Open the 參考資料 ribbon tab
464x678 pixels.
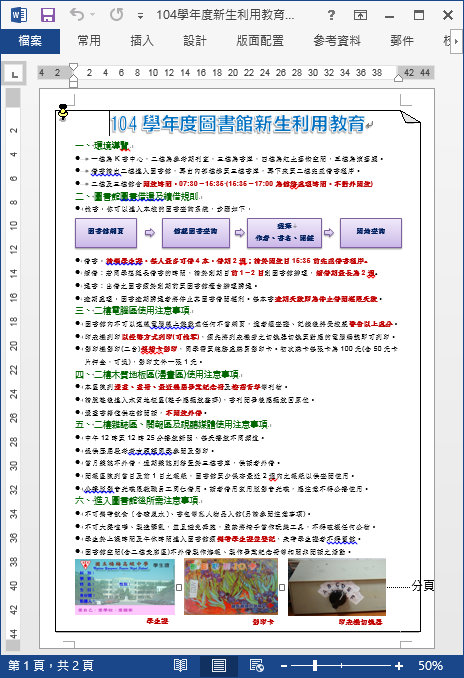pyautogui.click(x=337, y=41)
